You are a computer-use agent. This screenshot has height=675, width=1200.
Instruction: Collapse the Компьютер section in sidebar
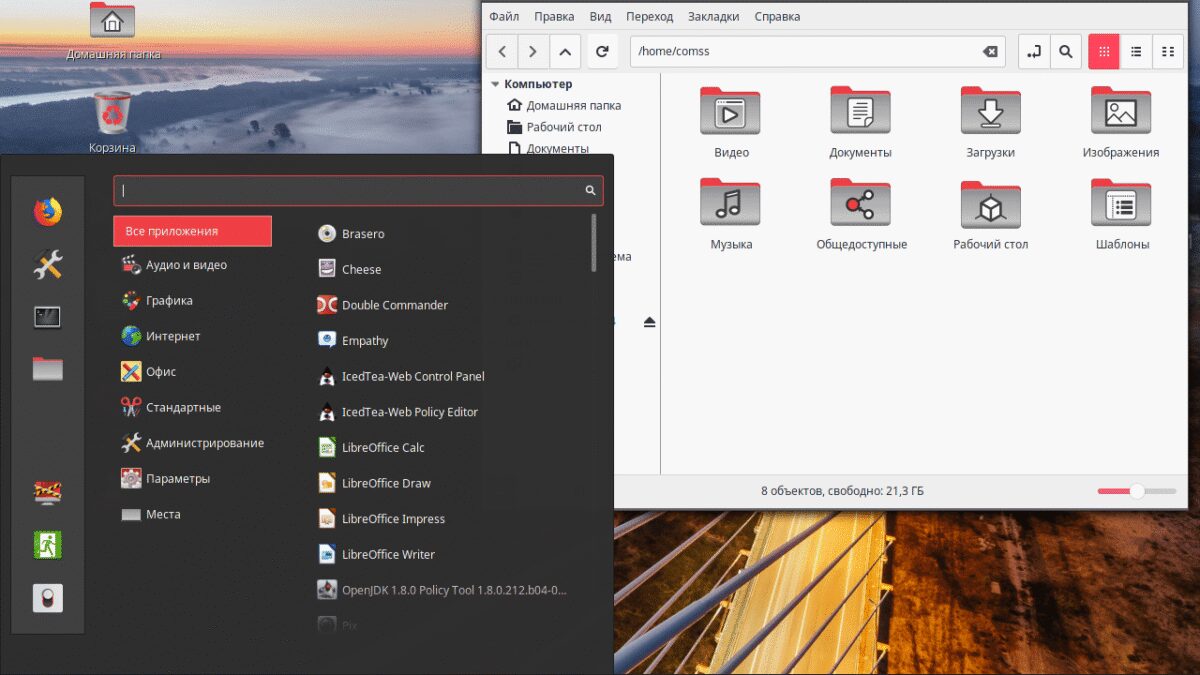point(495,85)
